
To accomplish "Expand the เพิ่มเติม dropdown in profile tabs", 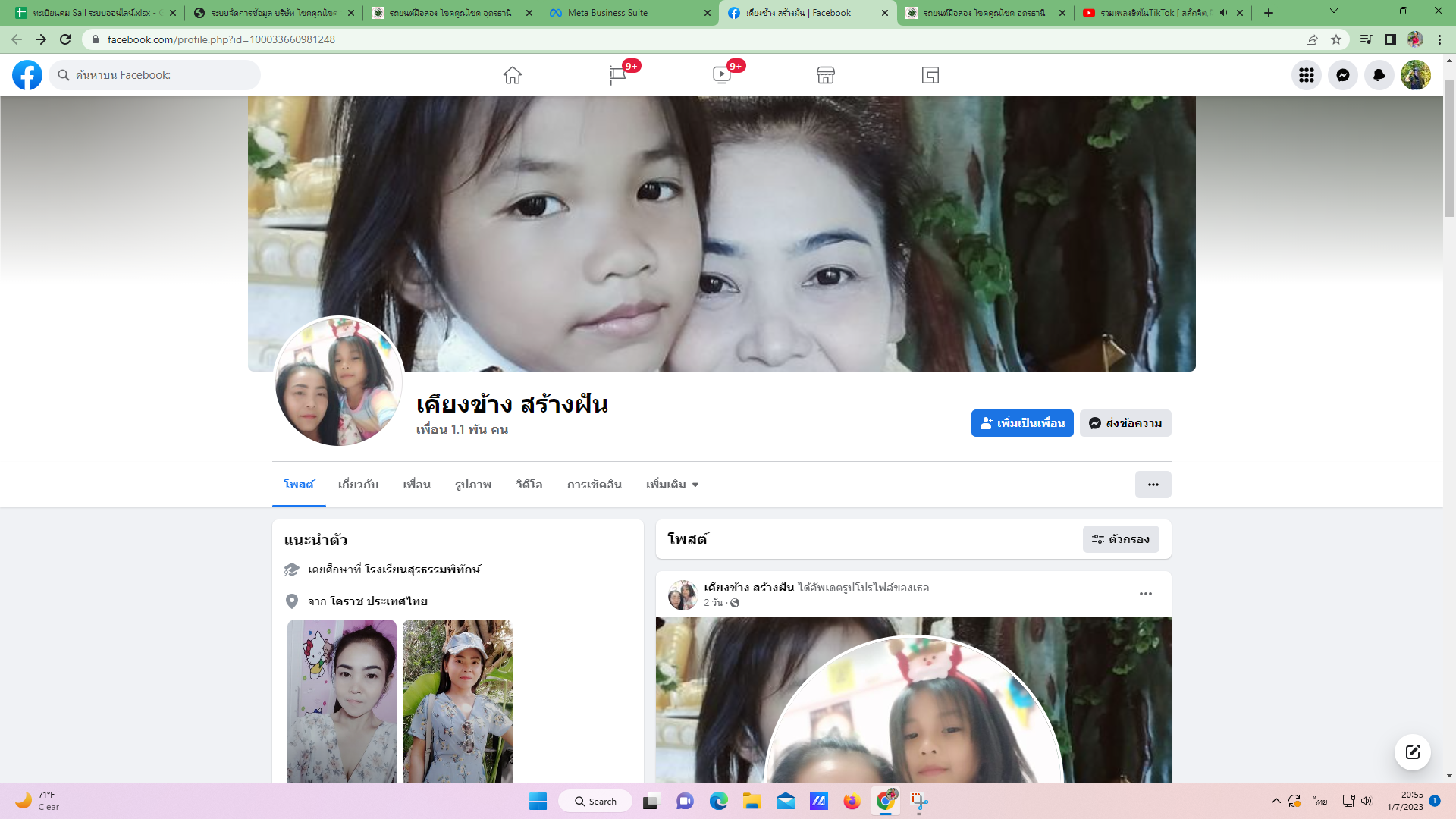I will pos(672,485).
